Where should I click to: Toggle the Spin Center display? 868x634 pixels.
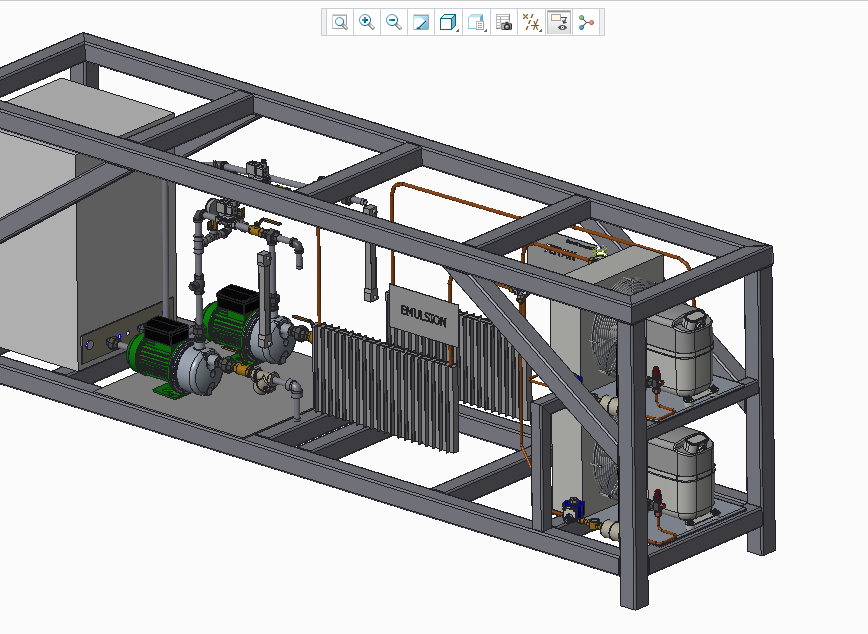[586, 22]
